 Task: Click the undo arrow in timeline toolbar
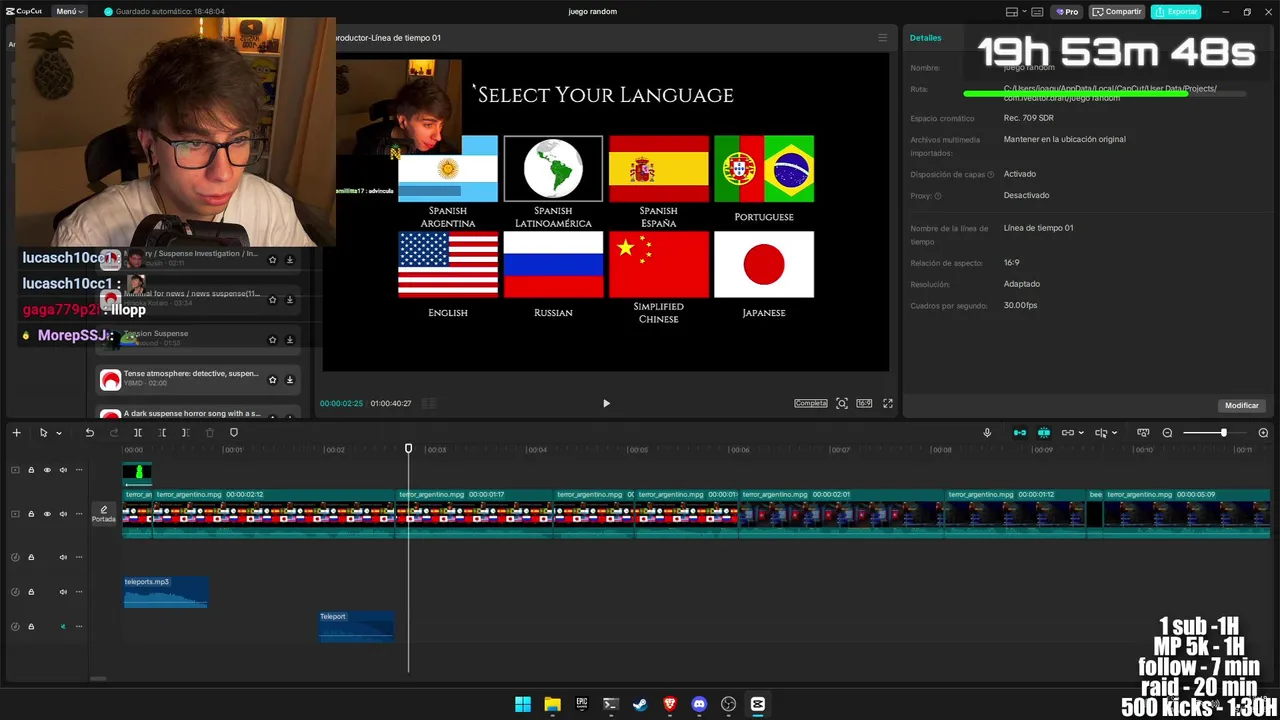89,433
